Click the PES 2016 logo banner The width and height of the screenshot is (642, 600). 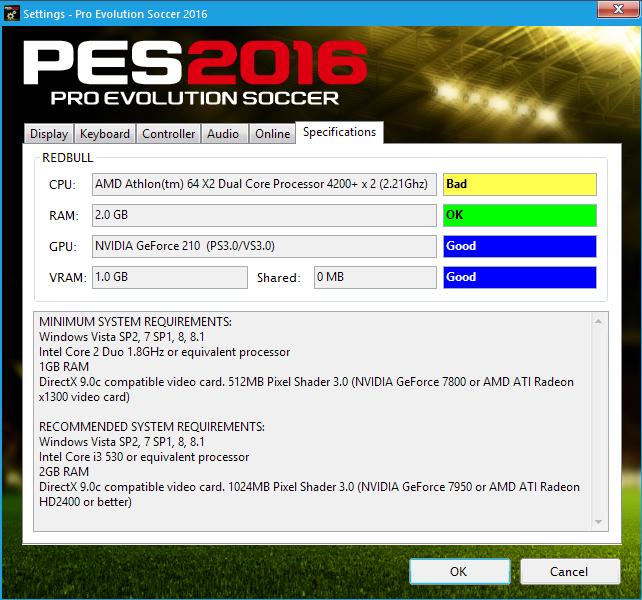coord(195,73)
